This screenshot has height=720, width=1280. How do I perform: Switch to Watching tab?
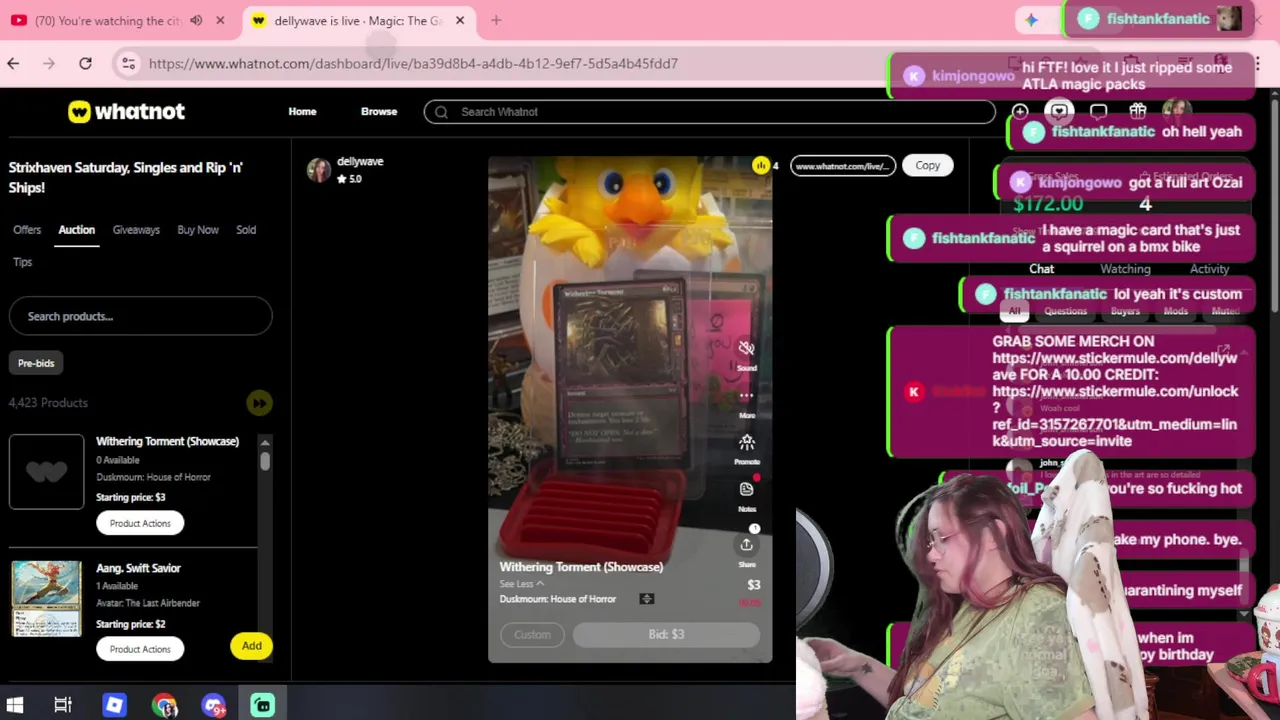click(1125, 269)
